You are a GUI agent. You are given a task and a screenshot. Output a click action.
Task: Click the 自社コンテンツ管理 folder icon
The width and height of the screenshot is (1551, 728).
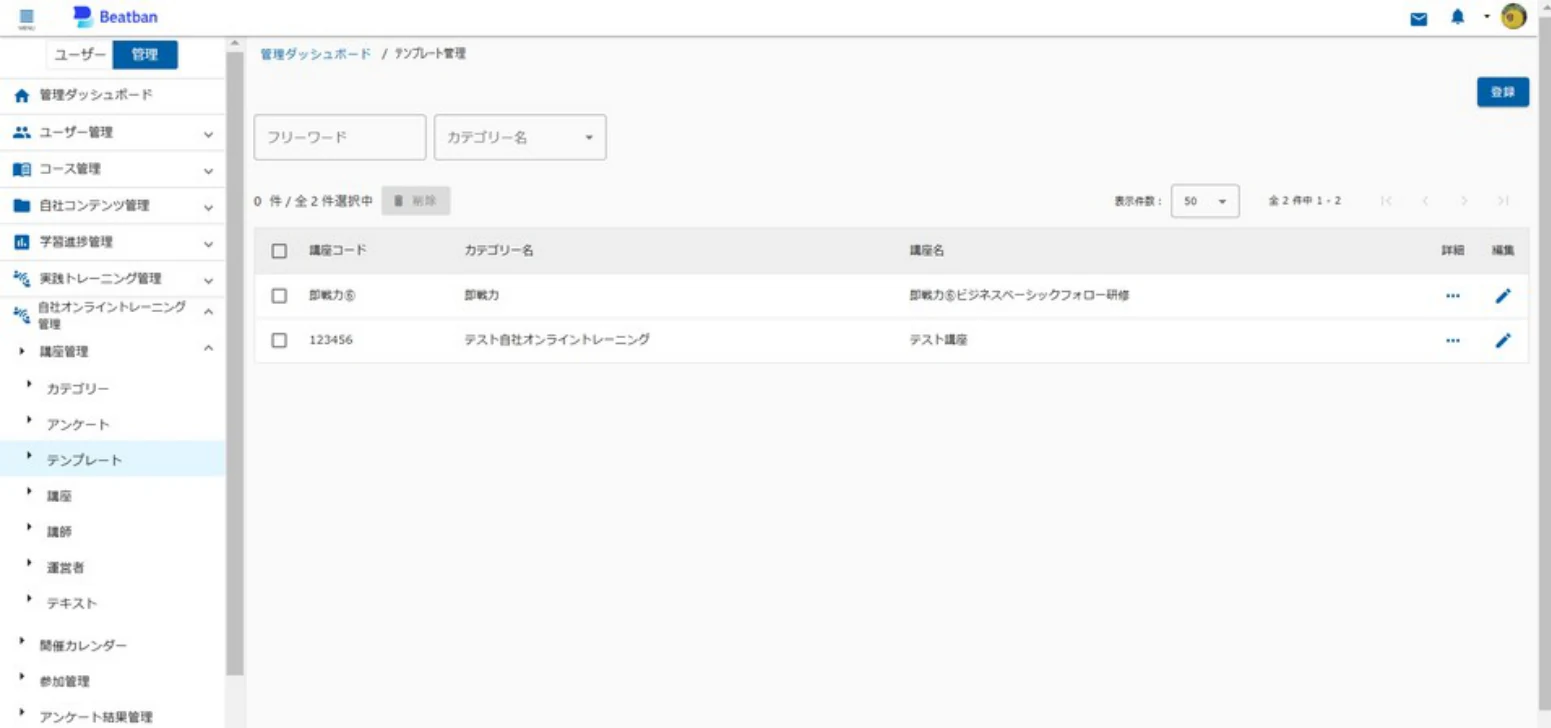tap(21, 206)
